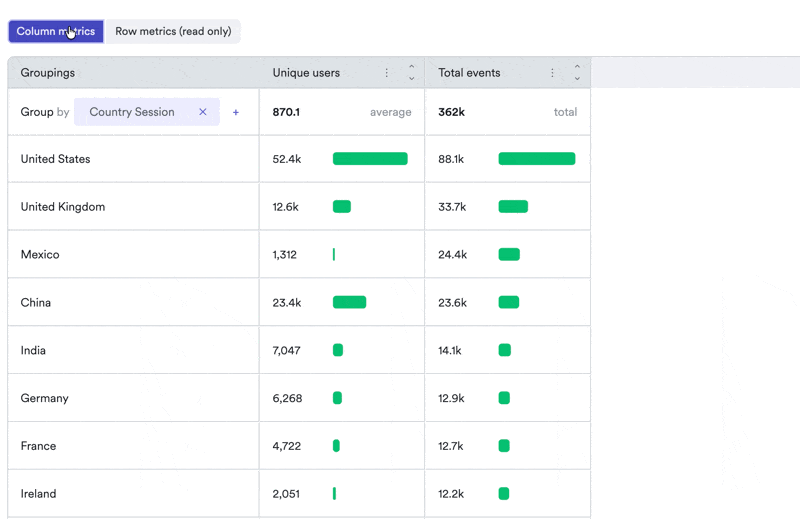
Task: Select the Germany row
Action: point(299,398)
